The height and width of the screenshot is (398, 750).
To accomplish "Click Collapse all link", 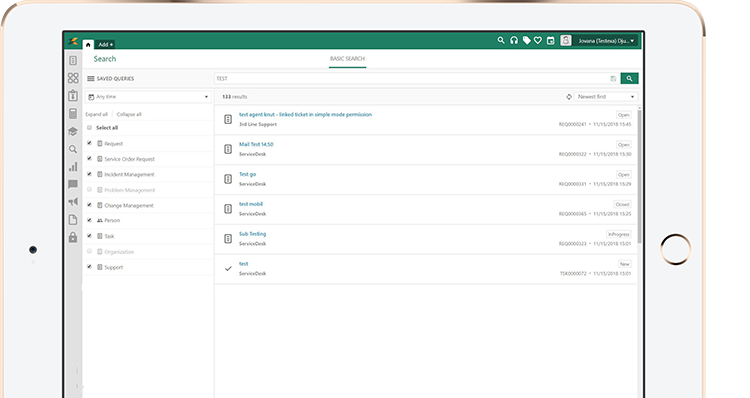I will pos(129,114).
